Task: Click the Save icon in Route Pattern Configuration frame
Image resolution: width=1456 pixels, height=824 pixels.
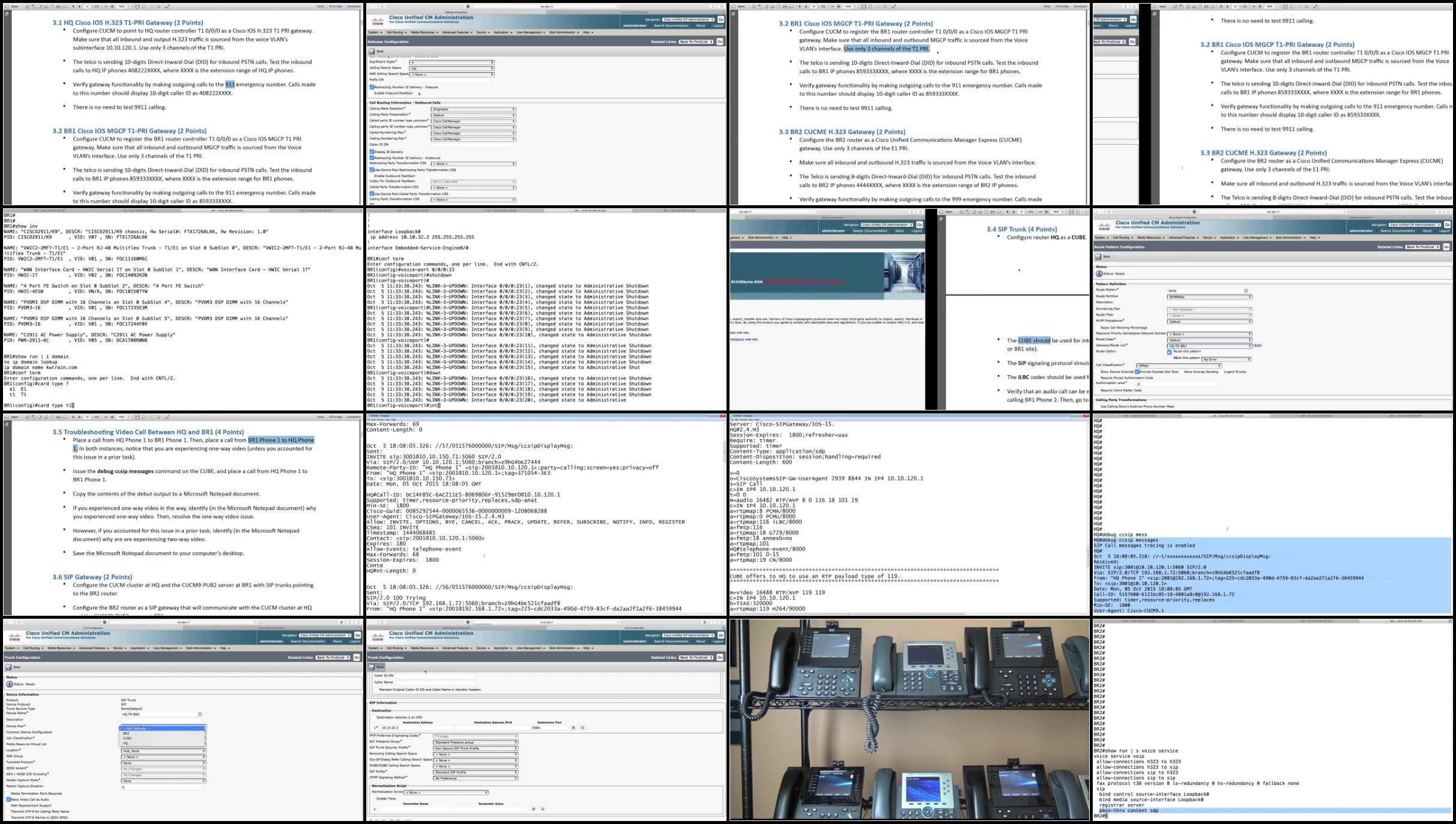Action: click(1098, 257)
